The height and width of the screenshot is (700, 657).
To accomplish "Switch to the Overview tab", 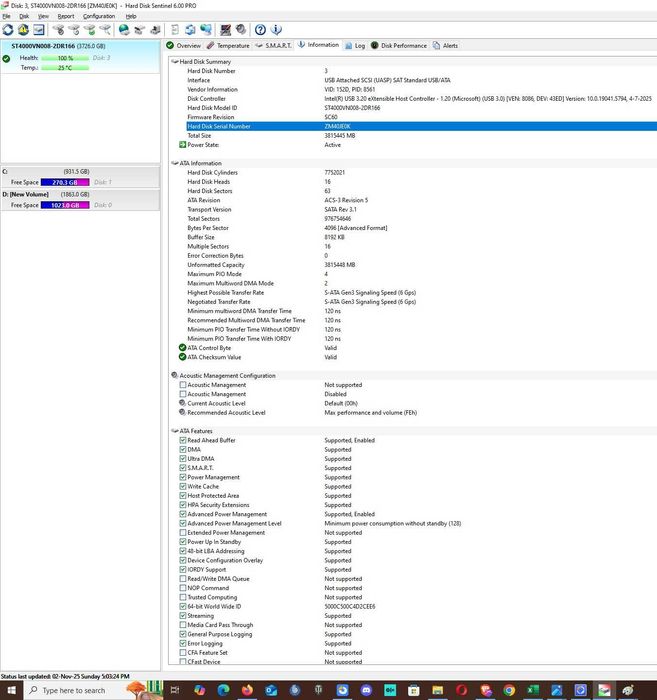I will point(183,46).
